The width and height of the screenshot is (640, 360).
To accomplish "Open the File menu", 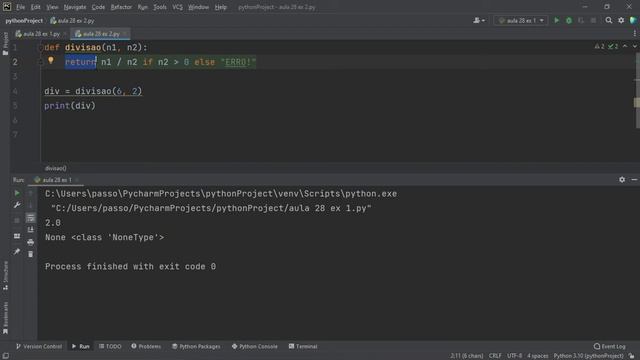I will pos(20,7).
